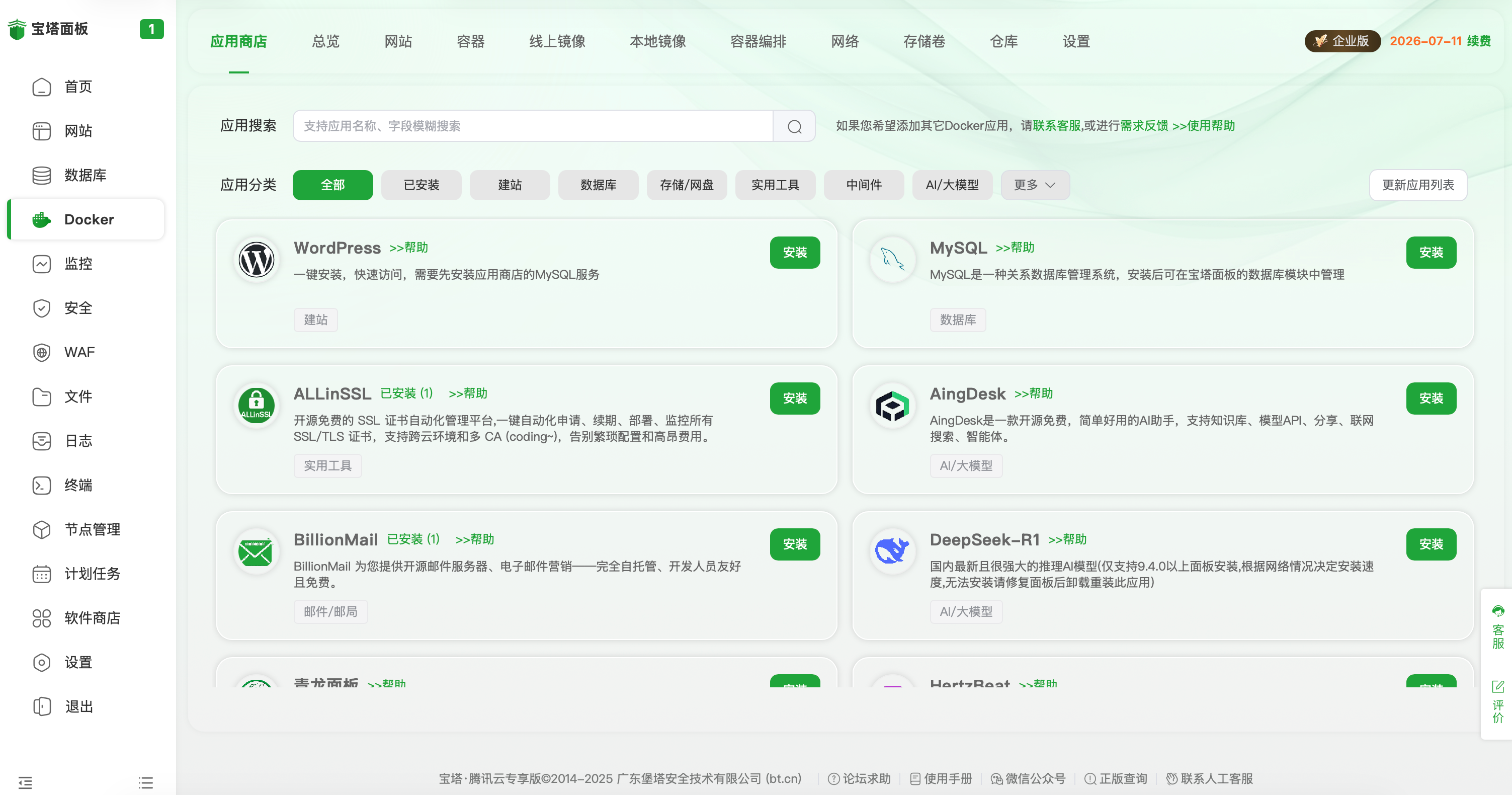Click 安装 button for MySQL
This screenshot has height=795, width=1512.
point(1431,253)
